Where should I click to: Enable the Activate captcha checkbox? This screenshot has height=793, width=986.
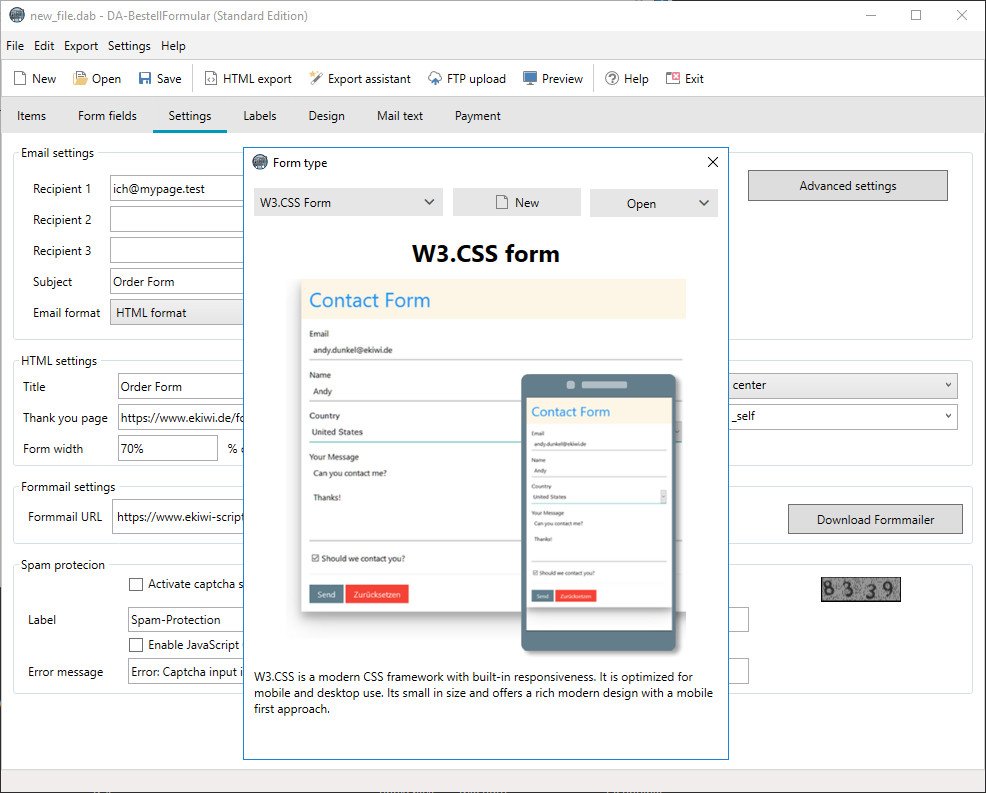(136, 584)
